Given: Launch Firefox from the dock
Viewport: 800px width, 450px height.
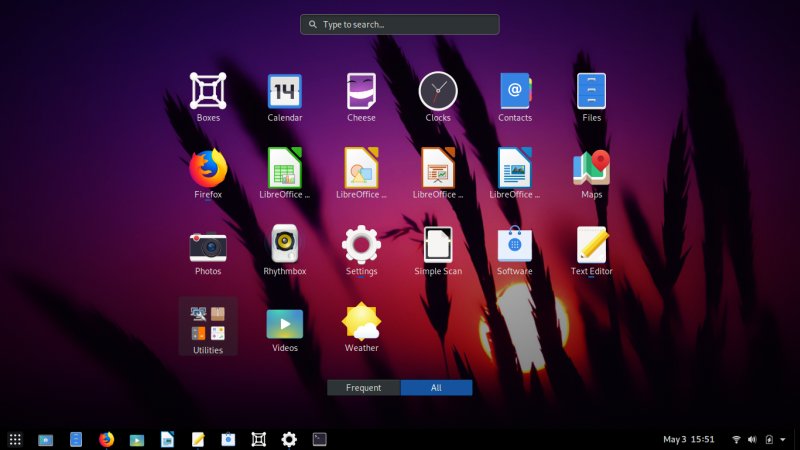Looking at the screenshot, I should [106, 439].
